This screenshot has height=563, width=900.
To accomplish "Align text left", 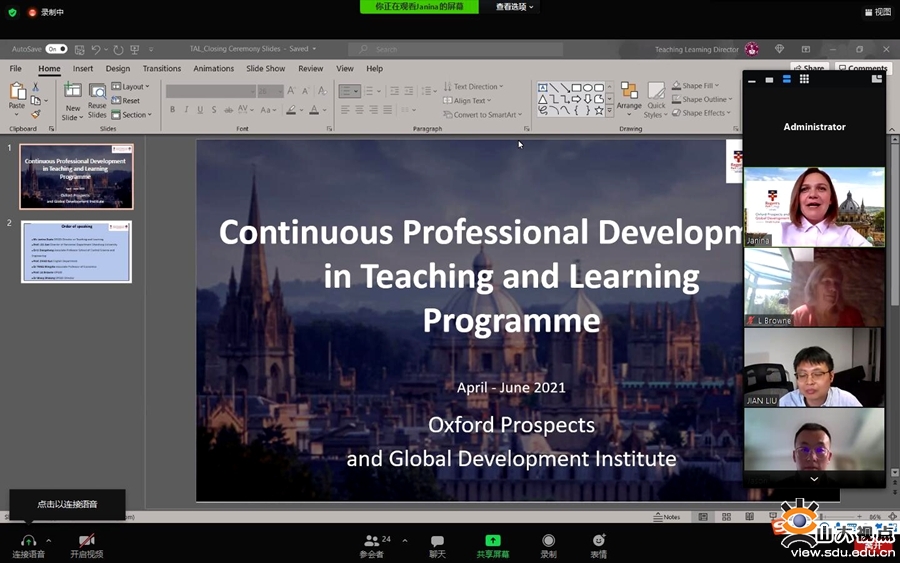I will click(x=345, y=109).
